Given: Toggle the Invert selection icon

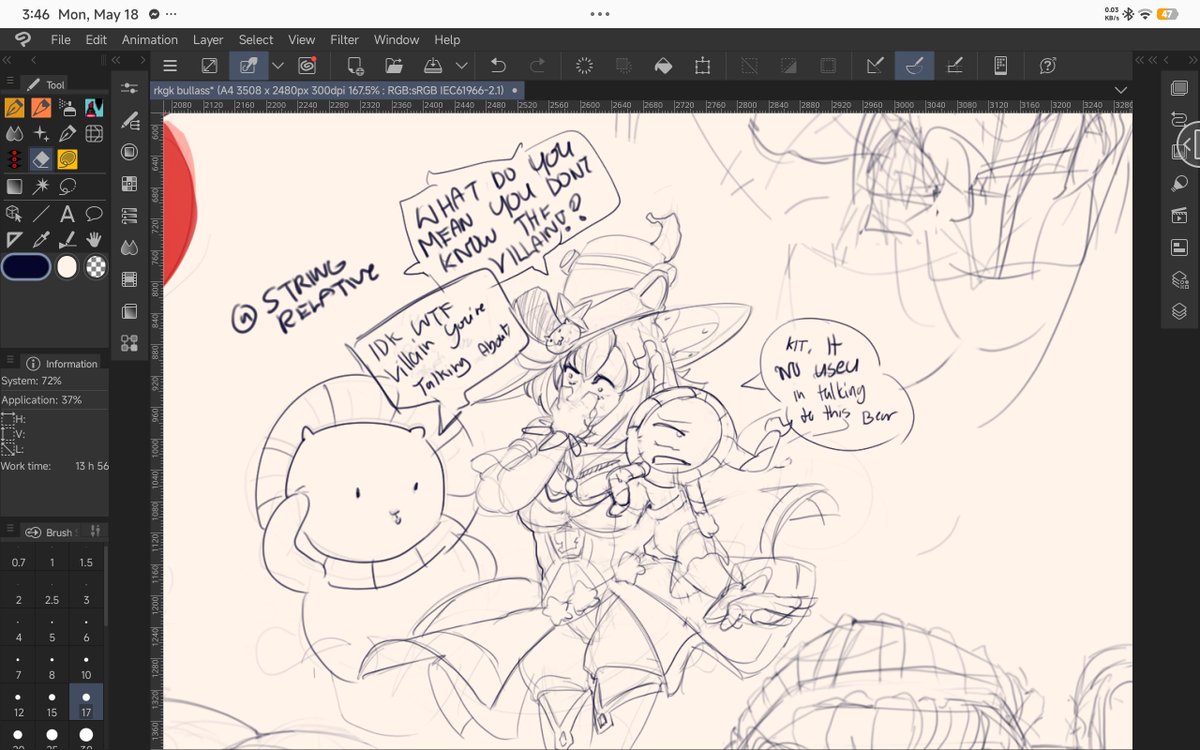Looking at the screenshot, I should click(x=788, y=66).
